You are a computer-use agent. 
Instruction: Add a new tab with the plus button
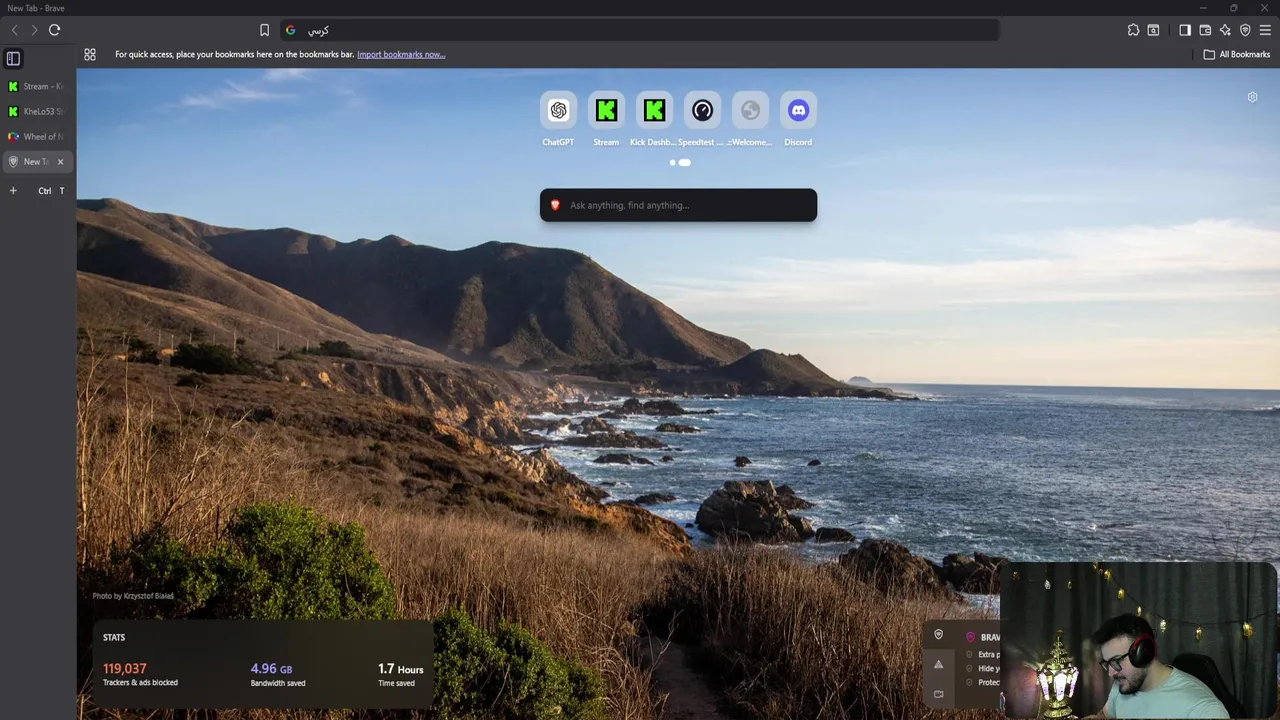(13, 190)
